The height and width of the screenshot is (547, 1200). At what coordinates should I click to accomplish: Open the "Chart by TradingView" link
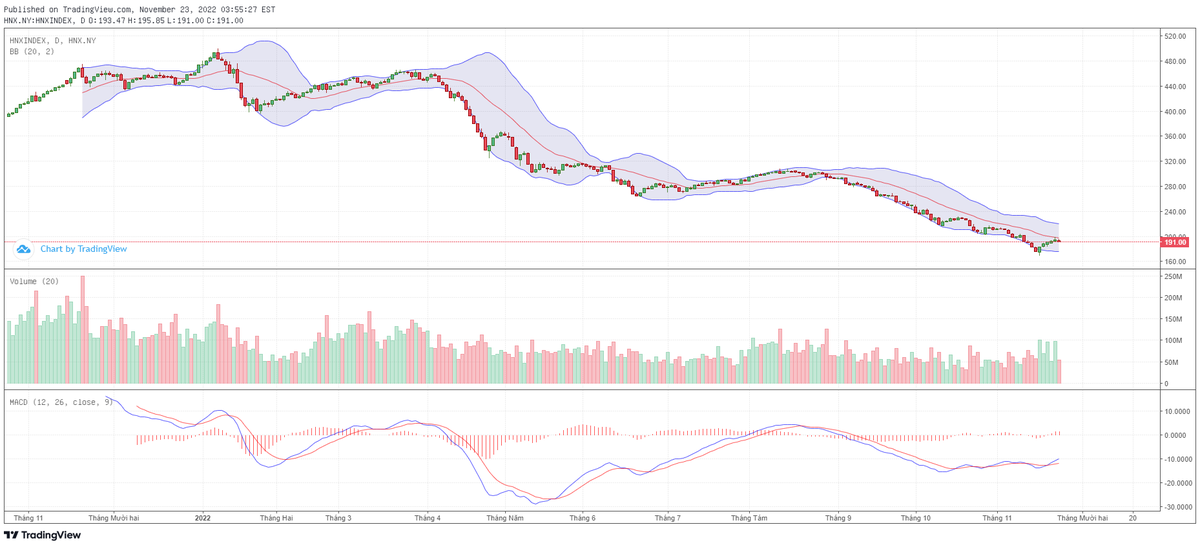click(83, 249)
